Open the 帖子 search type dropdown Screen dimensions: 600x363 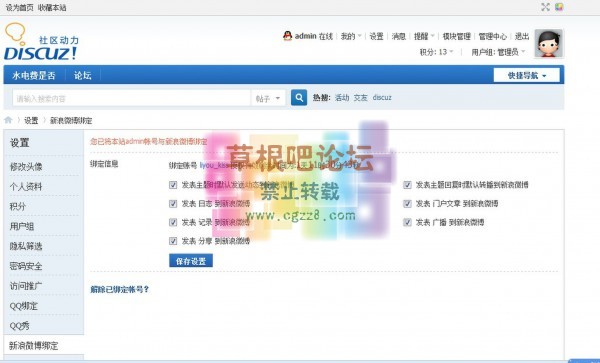coord(268,98)
